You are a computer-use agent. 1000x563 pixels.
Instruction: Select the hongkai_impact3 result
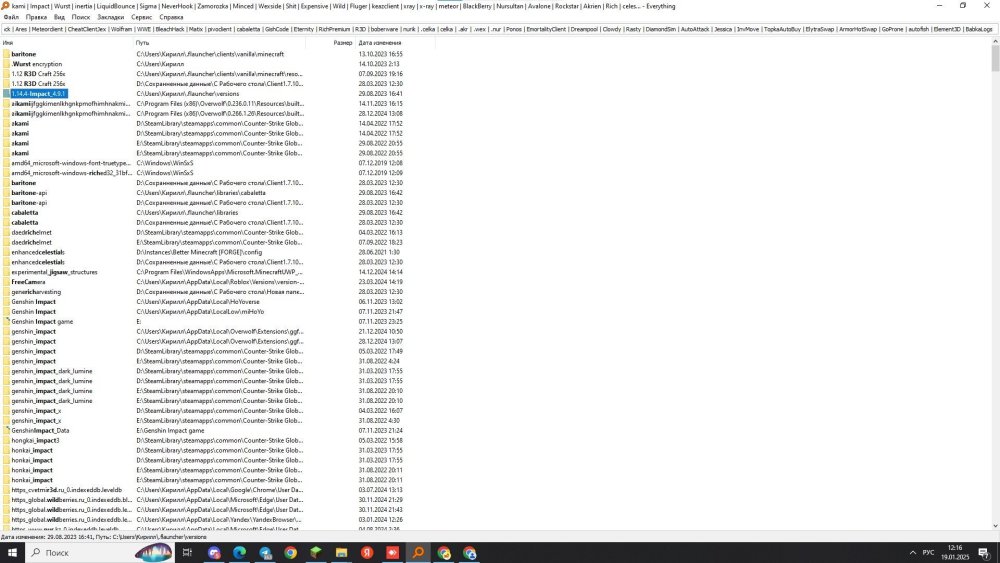35,440
